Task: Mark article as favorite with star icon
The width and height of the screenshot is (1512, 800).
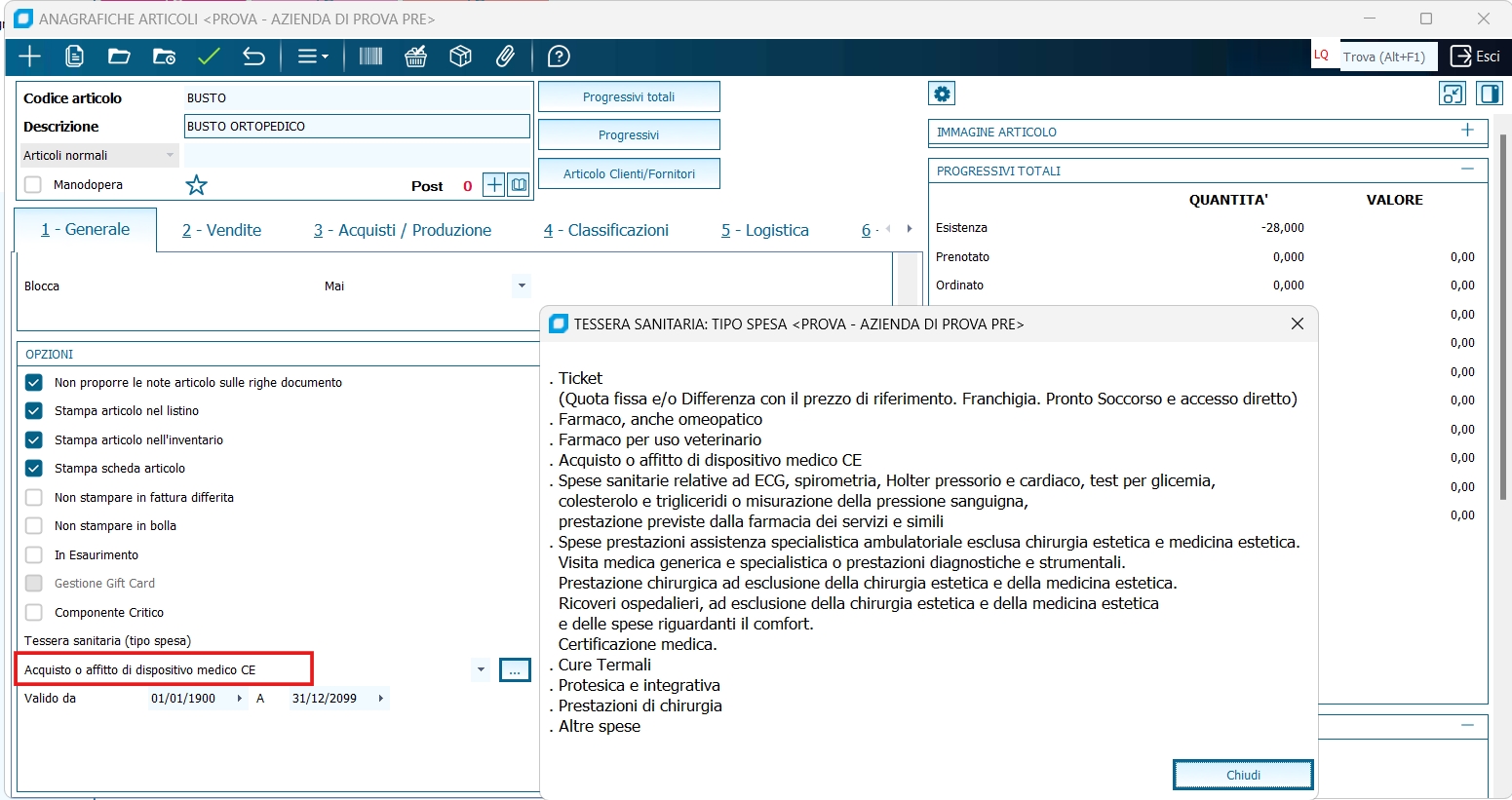Action: (197, 185)
